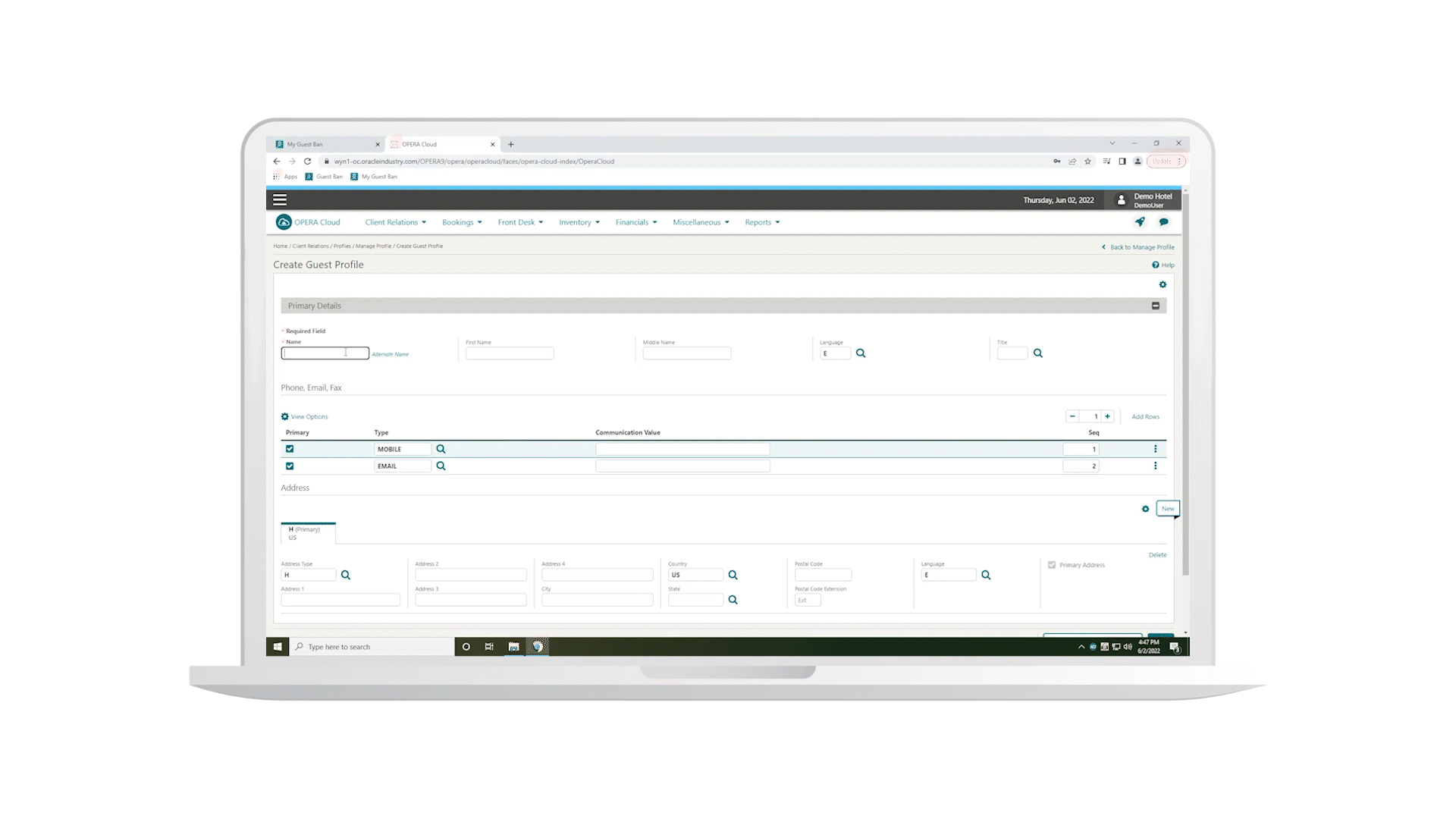Click the Language search magnifier icon

(x=861, y=353)
